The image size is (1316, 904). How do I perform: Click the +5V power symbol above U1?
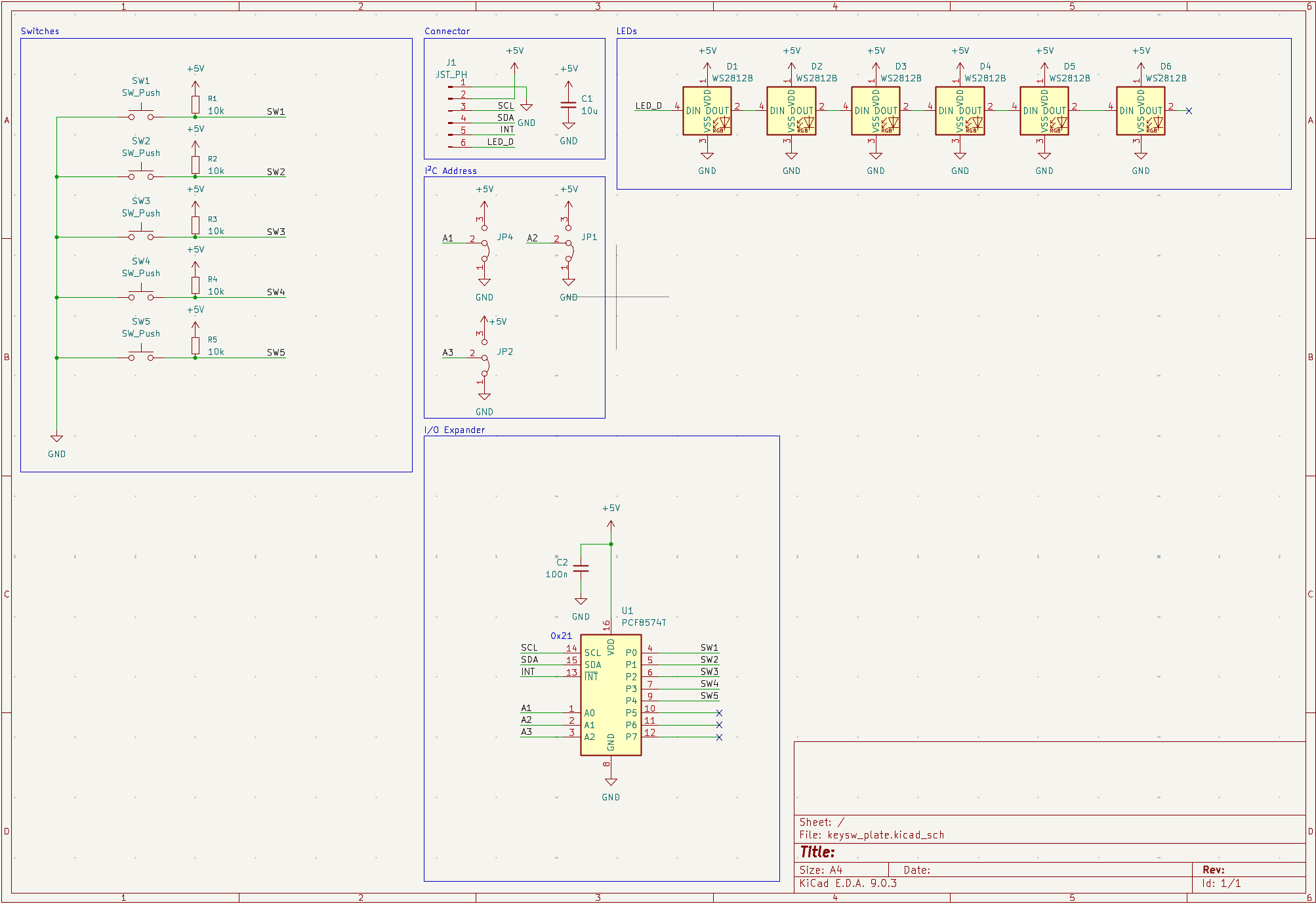pyautogui.click(x=611, y=525)
